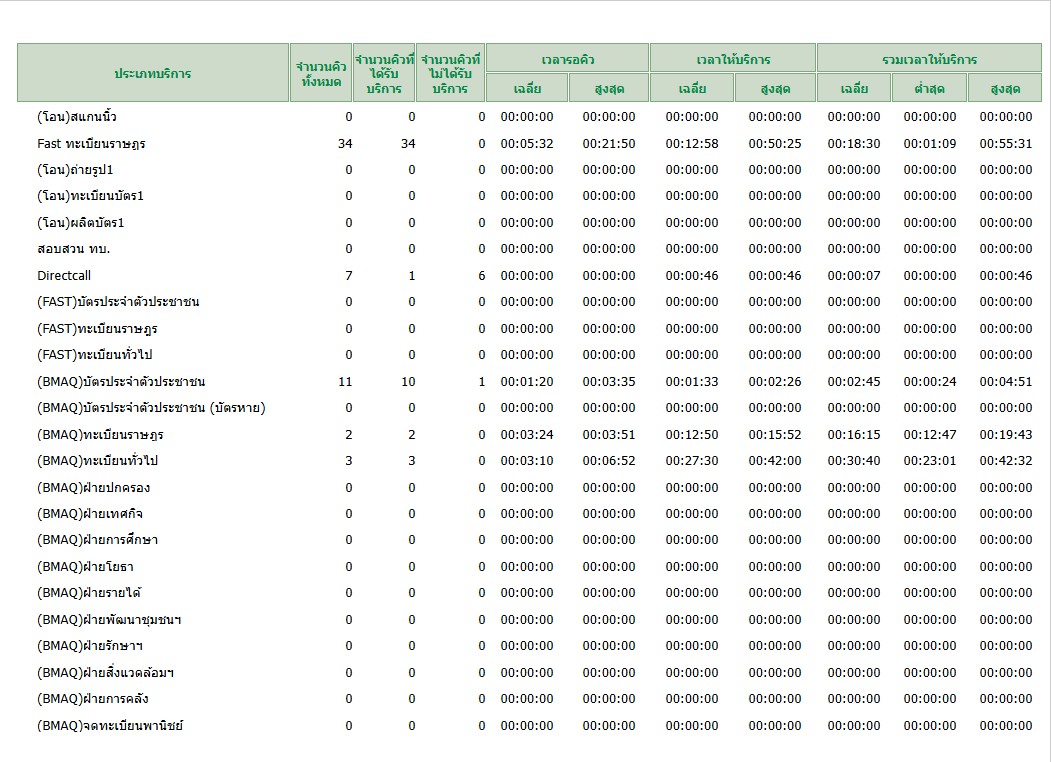Select the (BMAQ)ฝ่ายปกครอง row label
Screen dimensions: 1051x762
coord(93,487)
